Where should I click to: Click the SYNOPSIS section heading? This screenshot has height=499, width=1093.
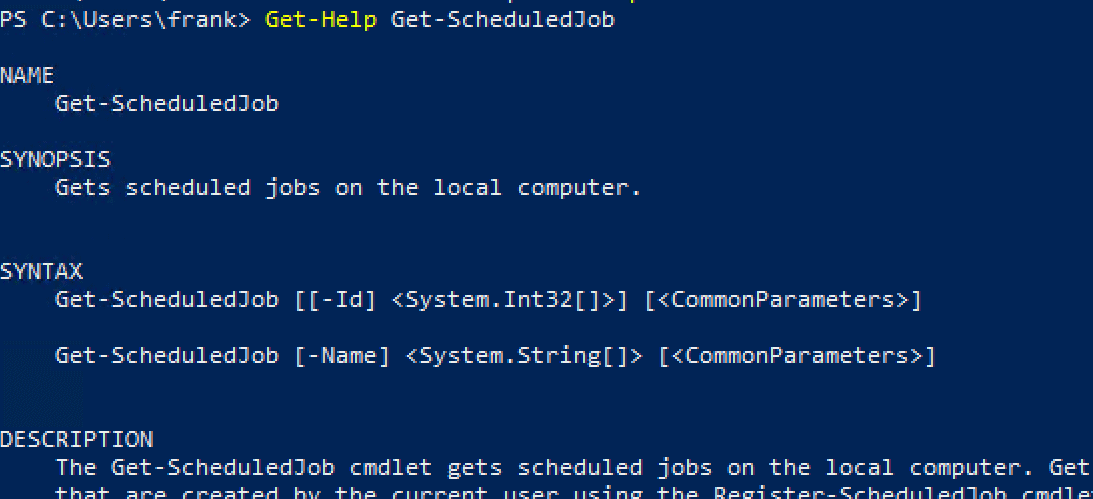[x=55, y=159]
